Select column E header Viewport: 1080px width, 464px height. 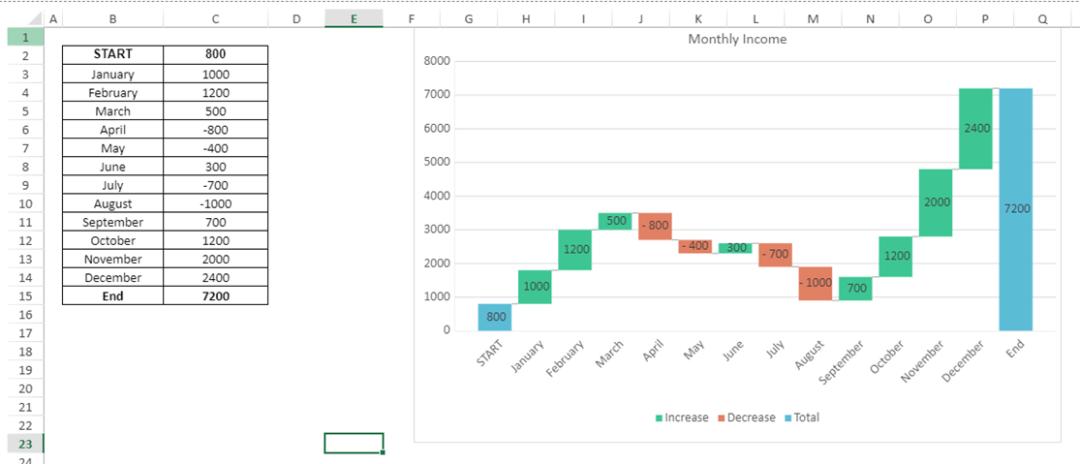pos(353,19)
